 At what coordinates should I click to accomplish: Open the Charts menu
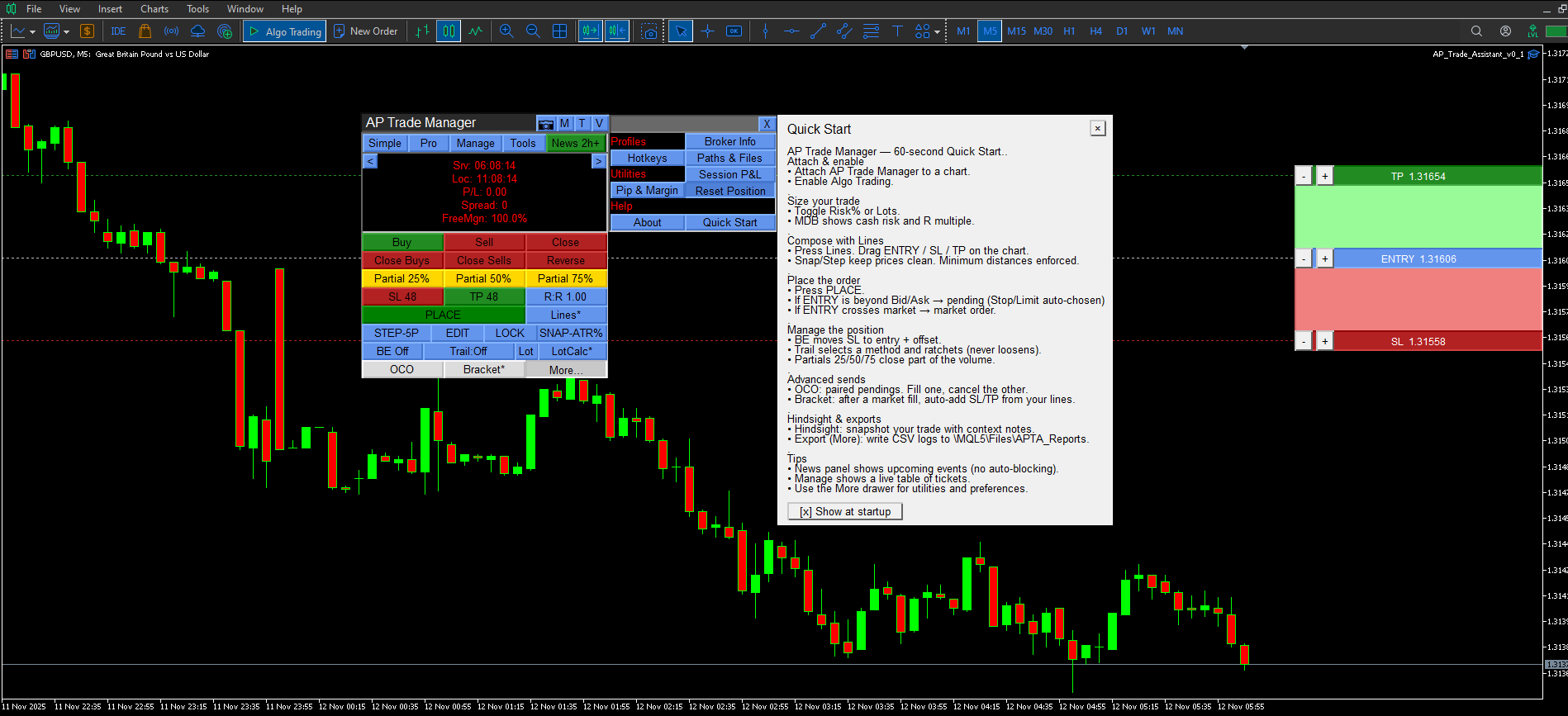[x=154, y=9]
